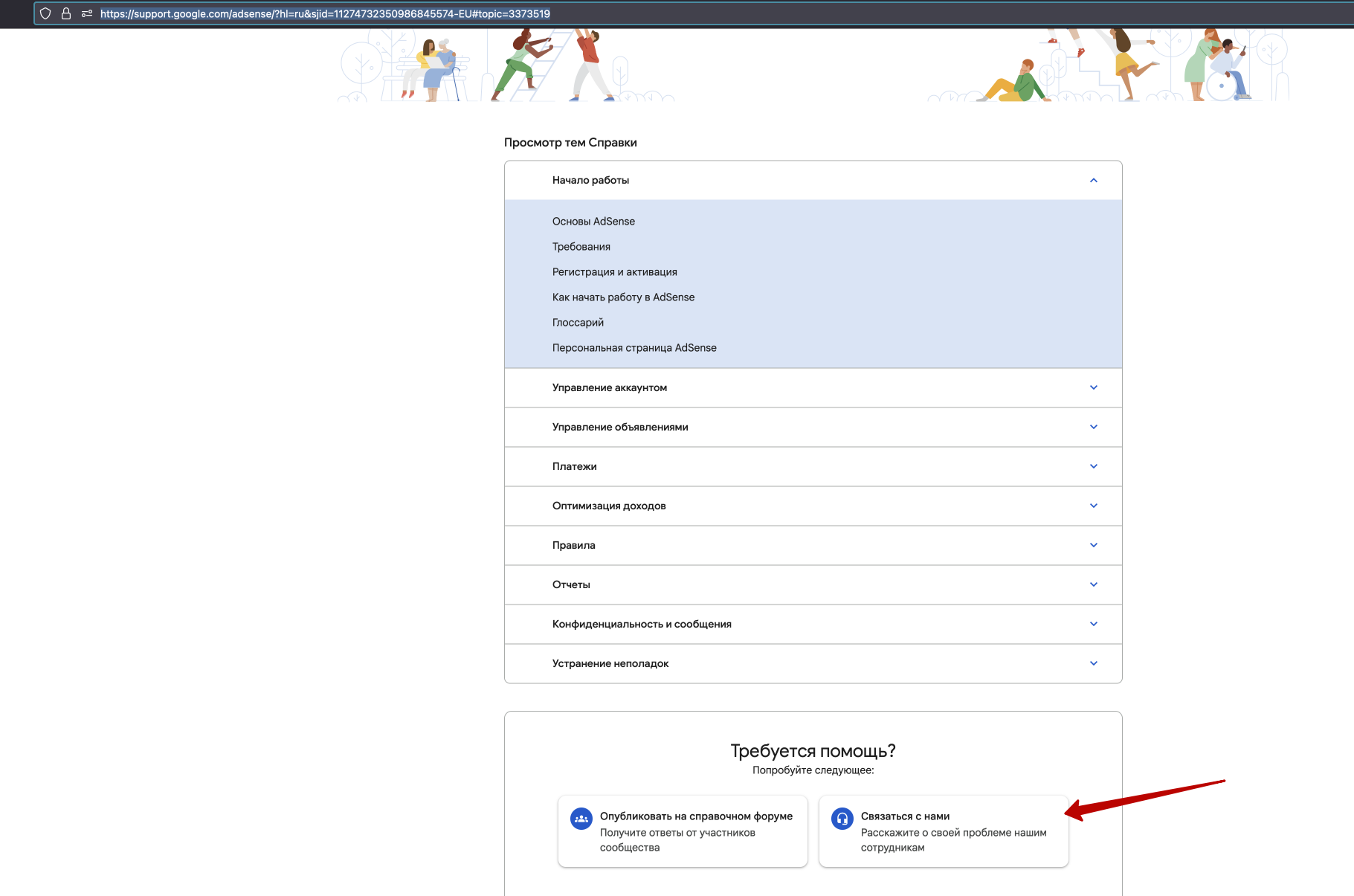Expand Управление объявлениями chevron
Screen dimensions: 1354x896
click(x=1094, y=427)
